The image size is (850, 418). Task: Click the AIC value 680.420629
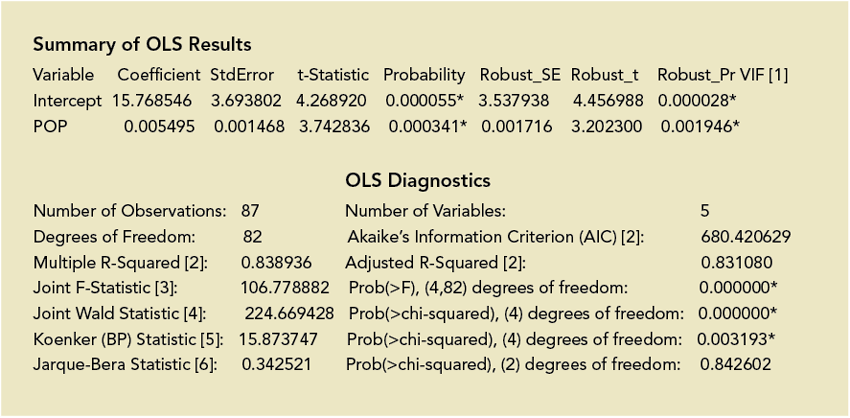747,237
